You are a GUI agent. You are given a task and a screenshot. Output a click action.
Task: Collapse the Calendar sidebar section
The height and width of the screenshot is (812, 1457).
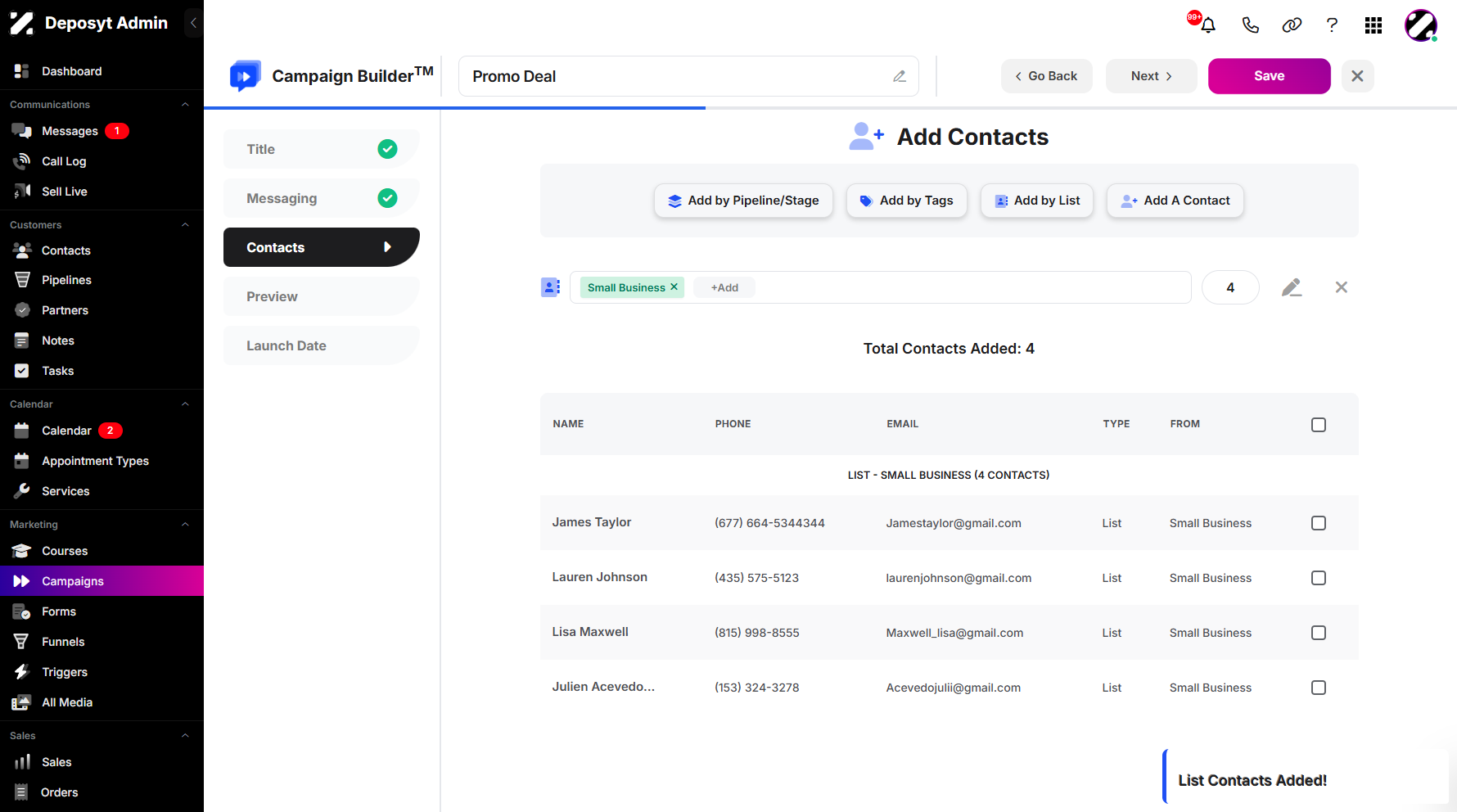click(185, 404)
